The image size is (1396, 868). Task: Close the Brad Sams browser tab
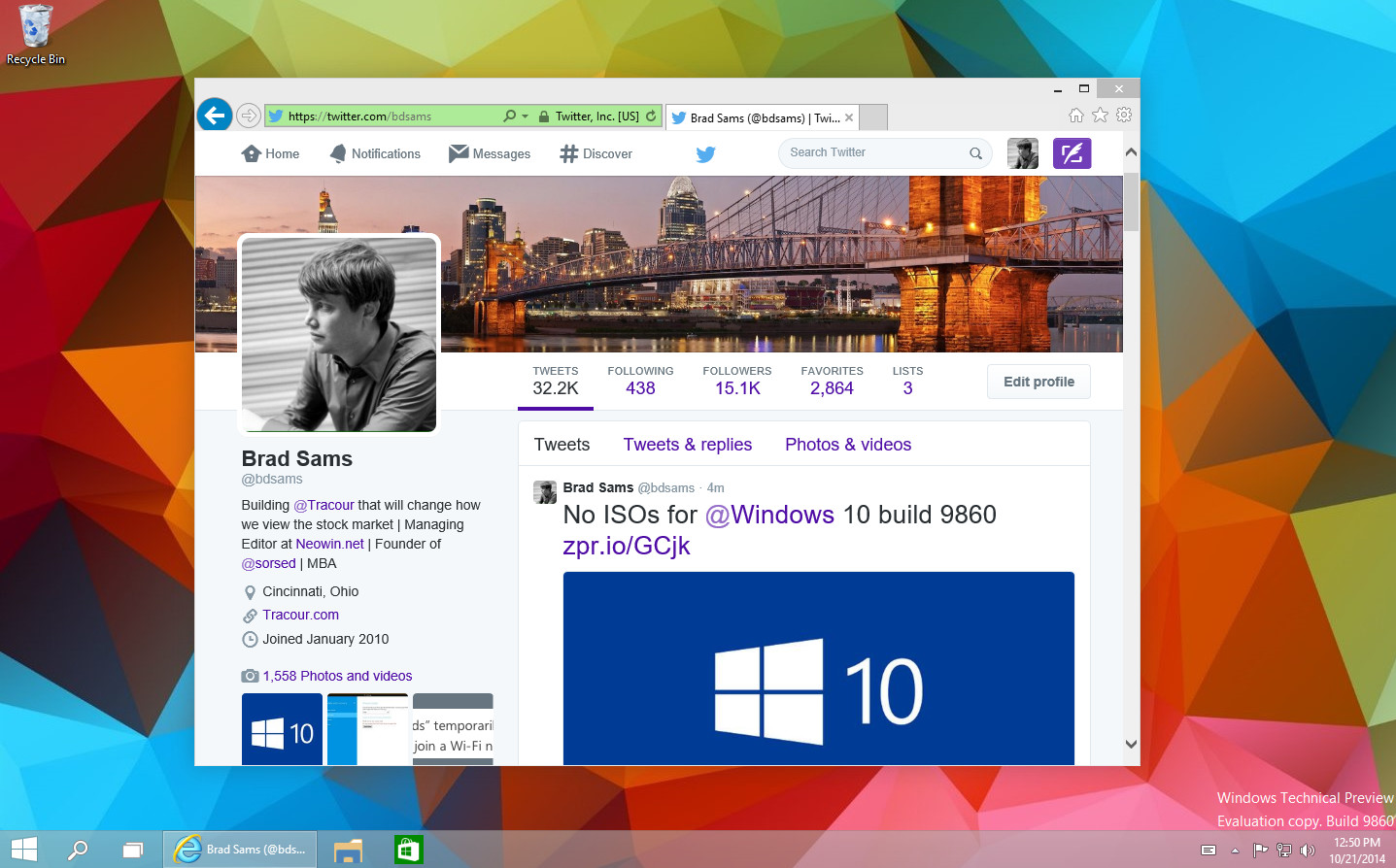[849, 117]
